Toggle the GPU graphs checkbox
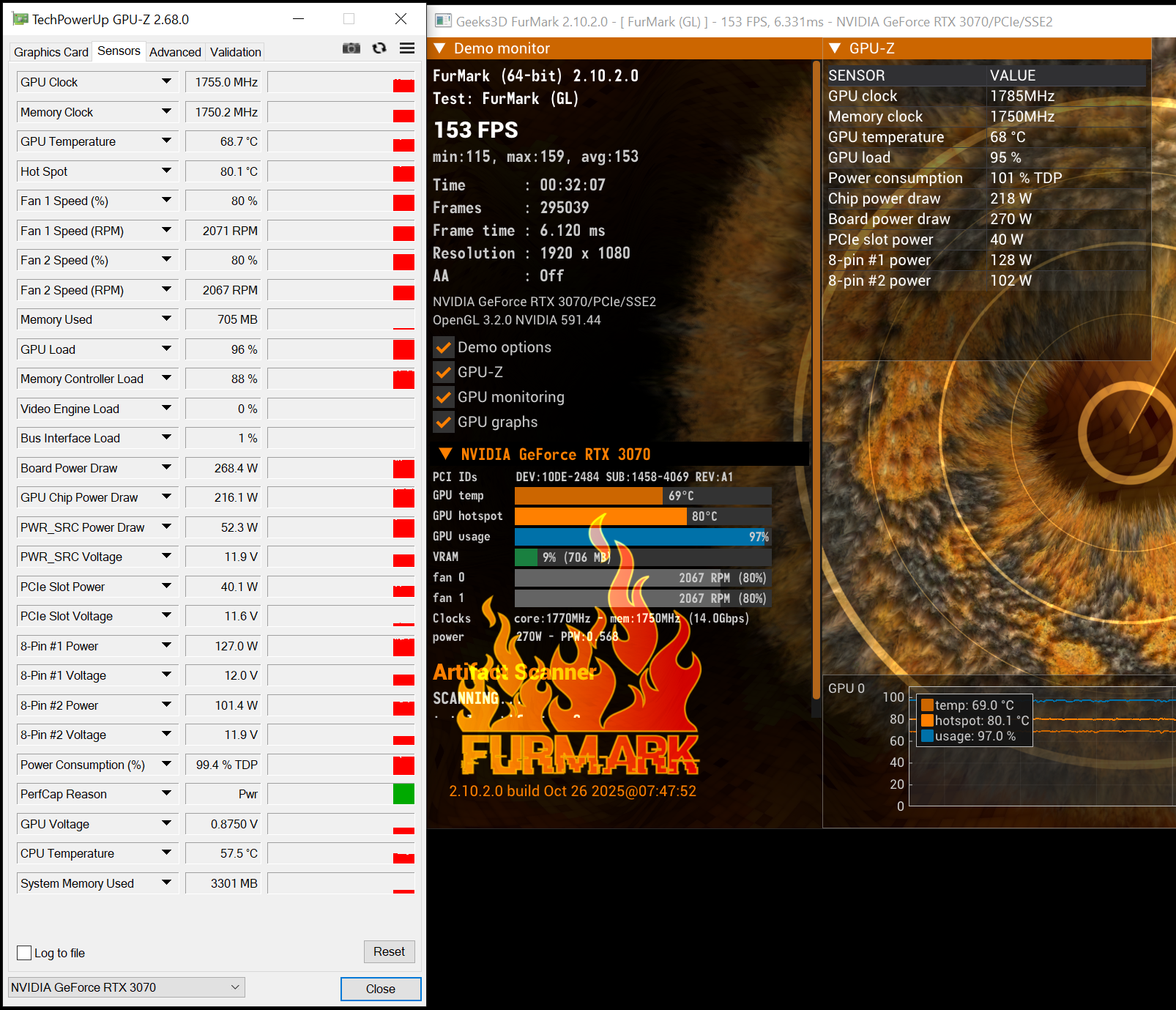The image size is (1176, 1010). coord(443,422)
